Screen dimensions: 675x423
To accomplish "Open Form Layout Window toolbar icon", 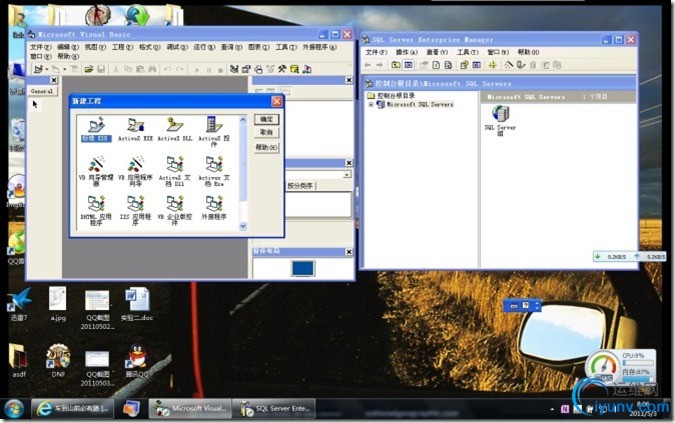I will coord(258,69).
